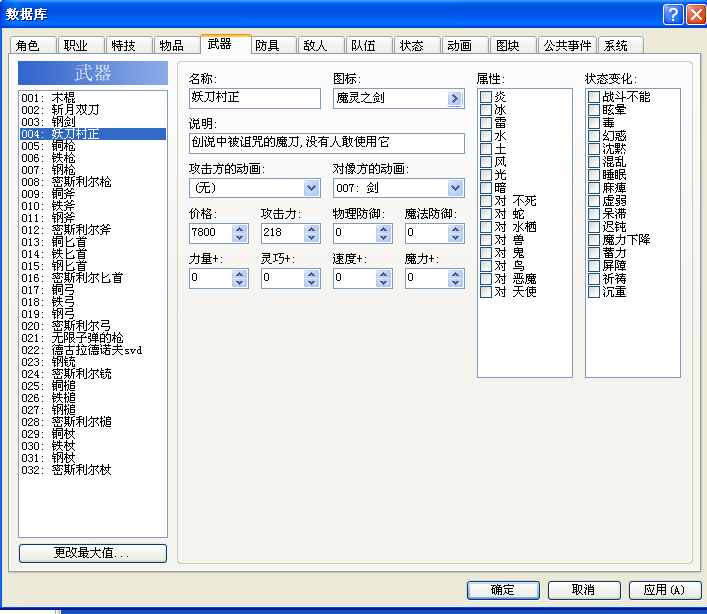This screenshot has width=707, height=614.
Task: Click the 应用 (A) button
Action: tap(665, 590)
